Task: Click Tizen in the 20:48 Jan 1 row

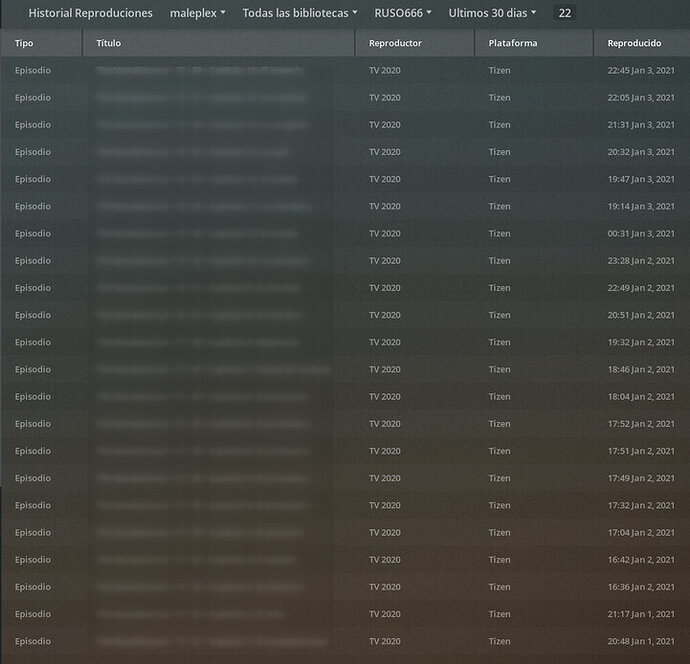Action: [499, 642]
